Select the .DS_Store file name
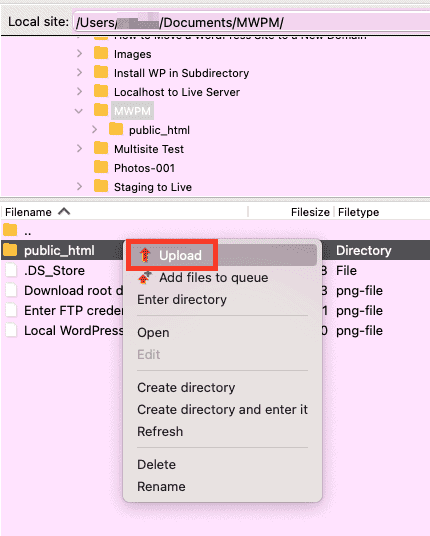Screen dimensions: 430x536 coord(54,270)
